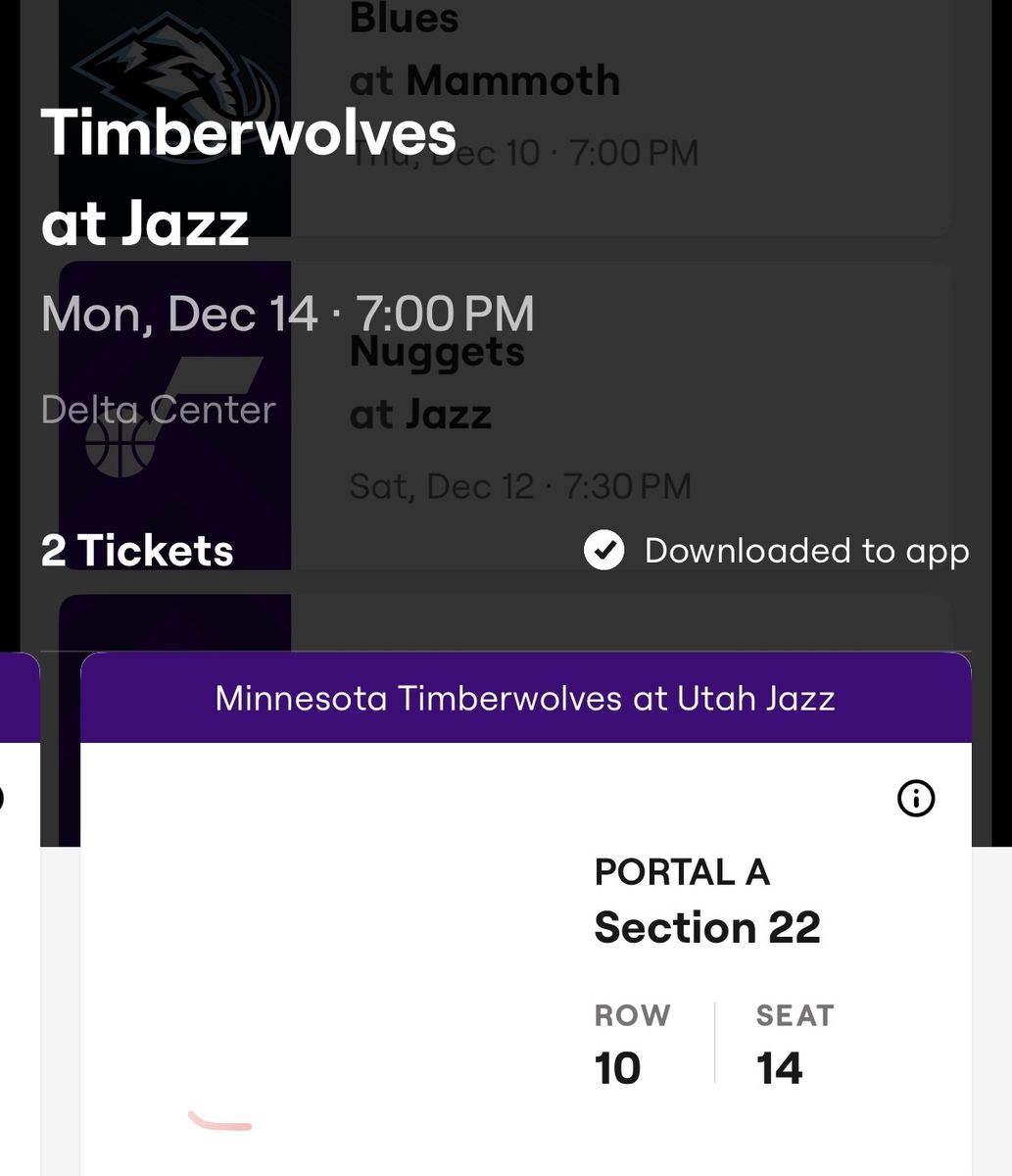Tap the Mon, Dec 14 date line

pos(288,314)
